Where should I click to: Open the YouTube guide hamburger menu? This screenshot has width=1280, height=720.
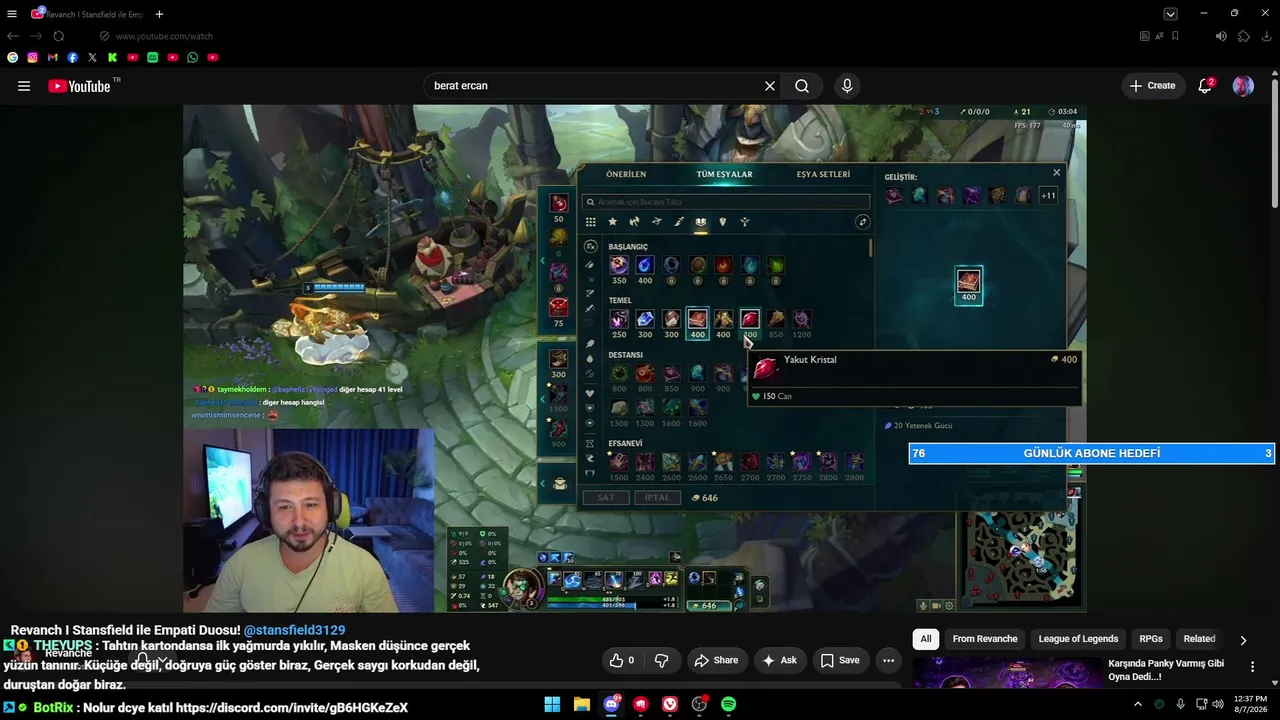[x=24, y=86]
